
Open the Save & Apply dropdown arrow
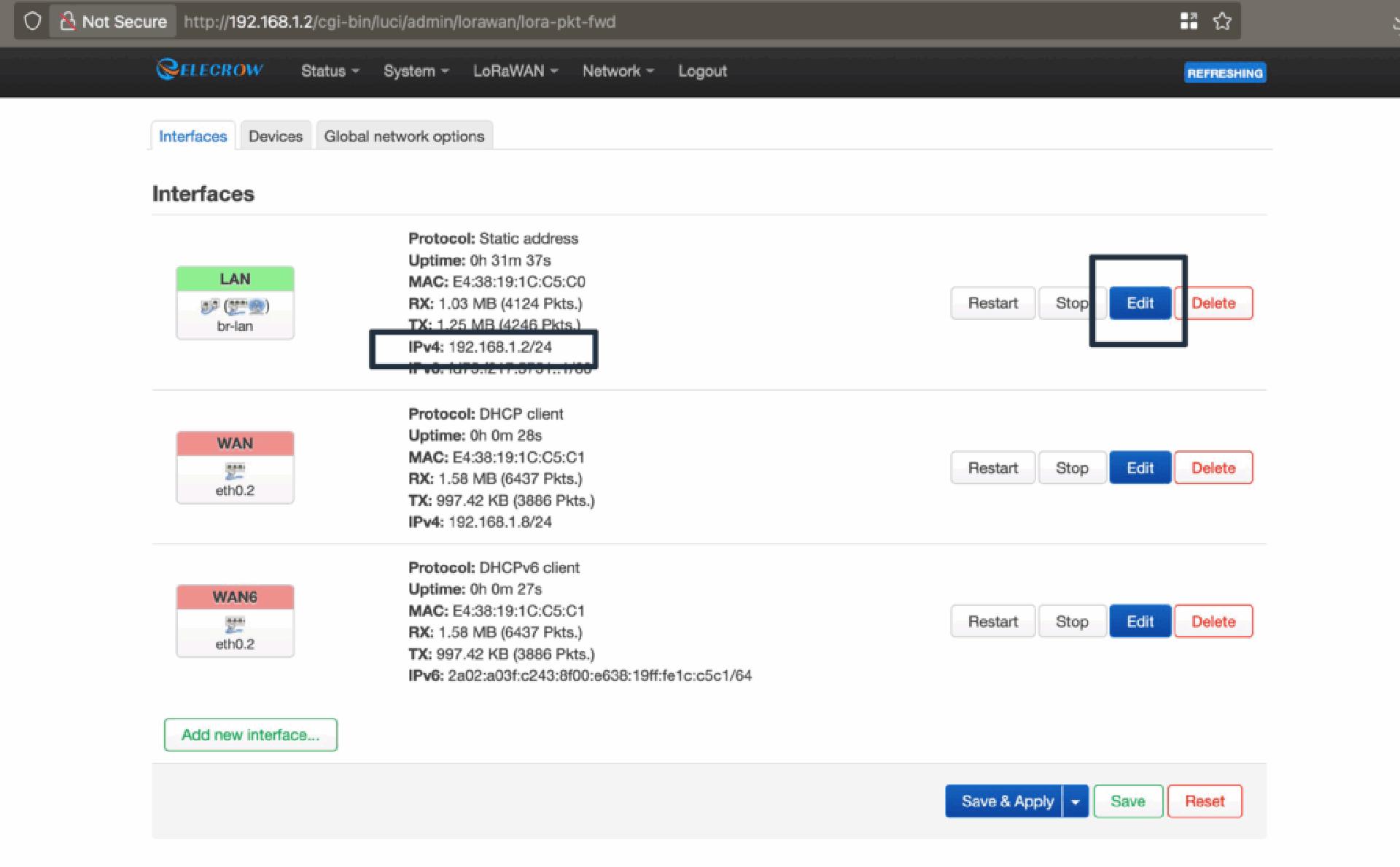[x=1076, y=801]
